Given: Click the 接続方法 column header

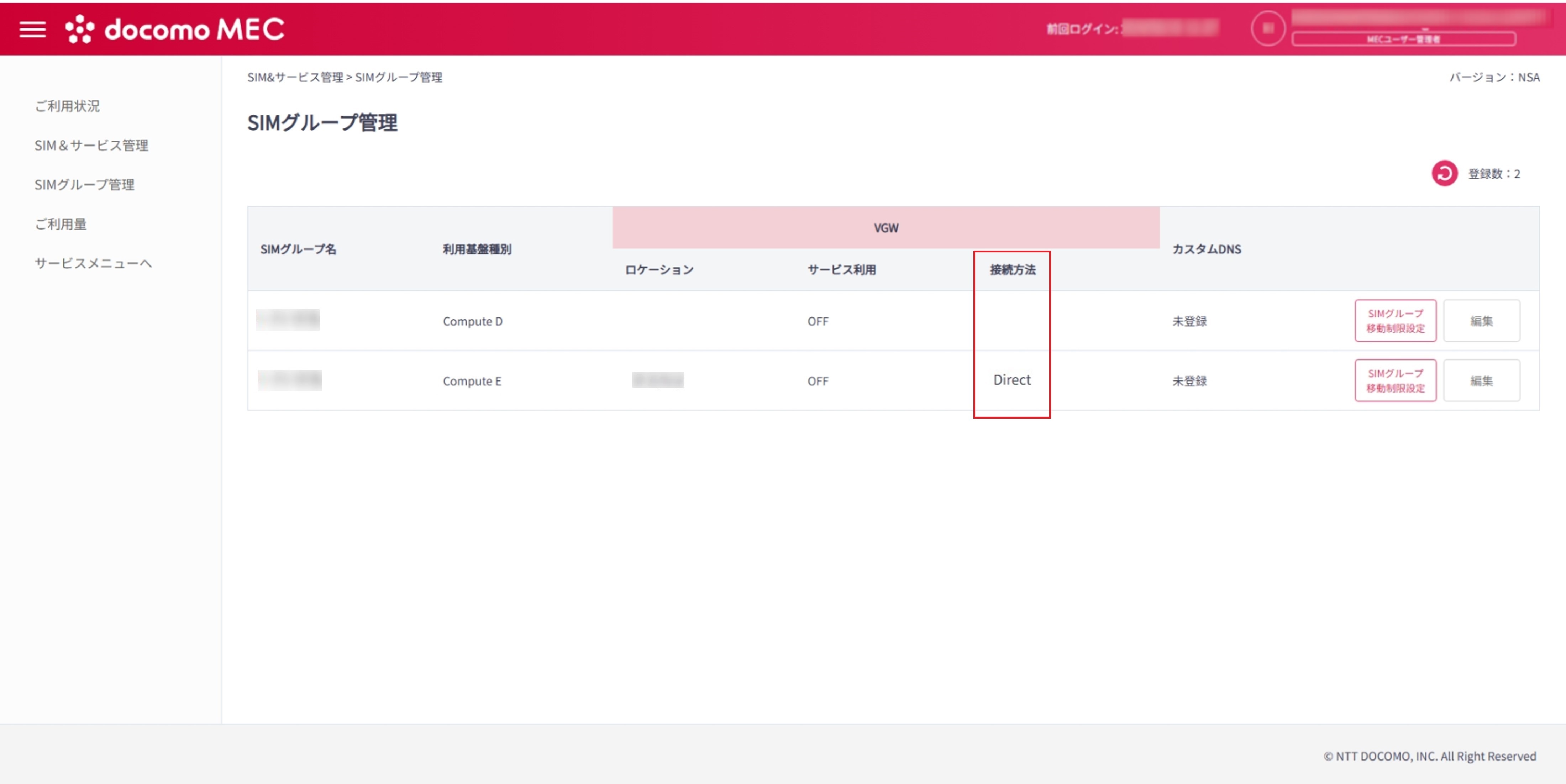Looking at the screenshot, I should tap(1012, 269).
